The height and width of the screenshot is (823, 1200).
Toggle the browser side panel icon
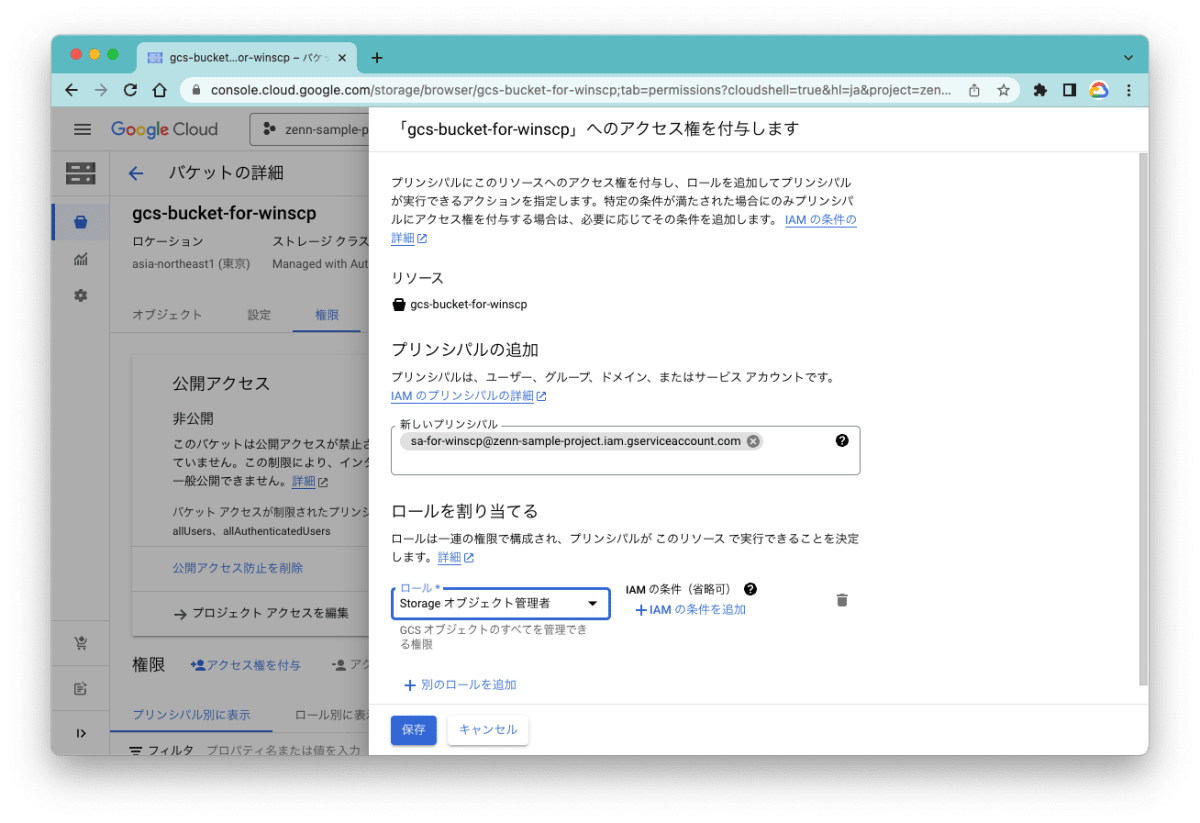(1069, 90)
